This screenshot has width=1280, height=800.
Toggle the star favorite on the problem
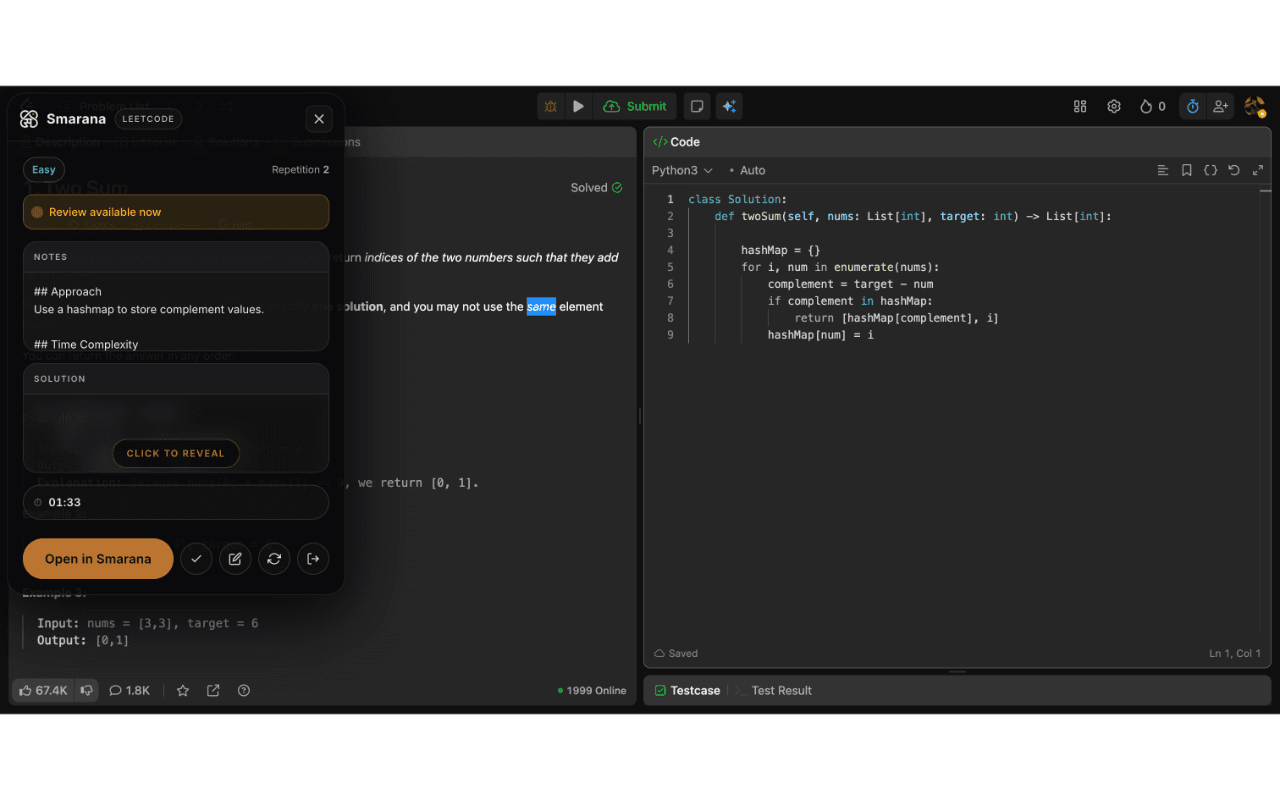pos(183,690)
